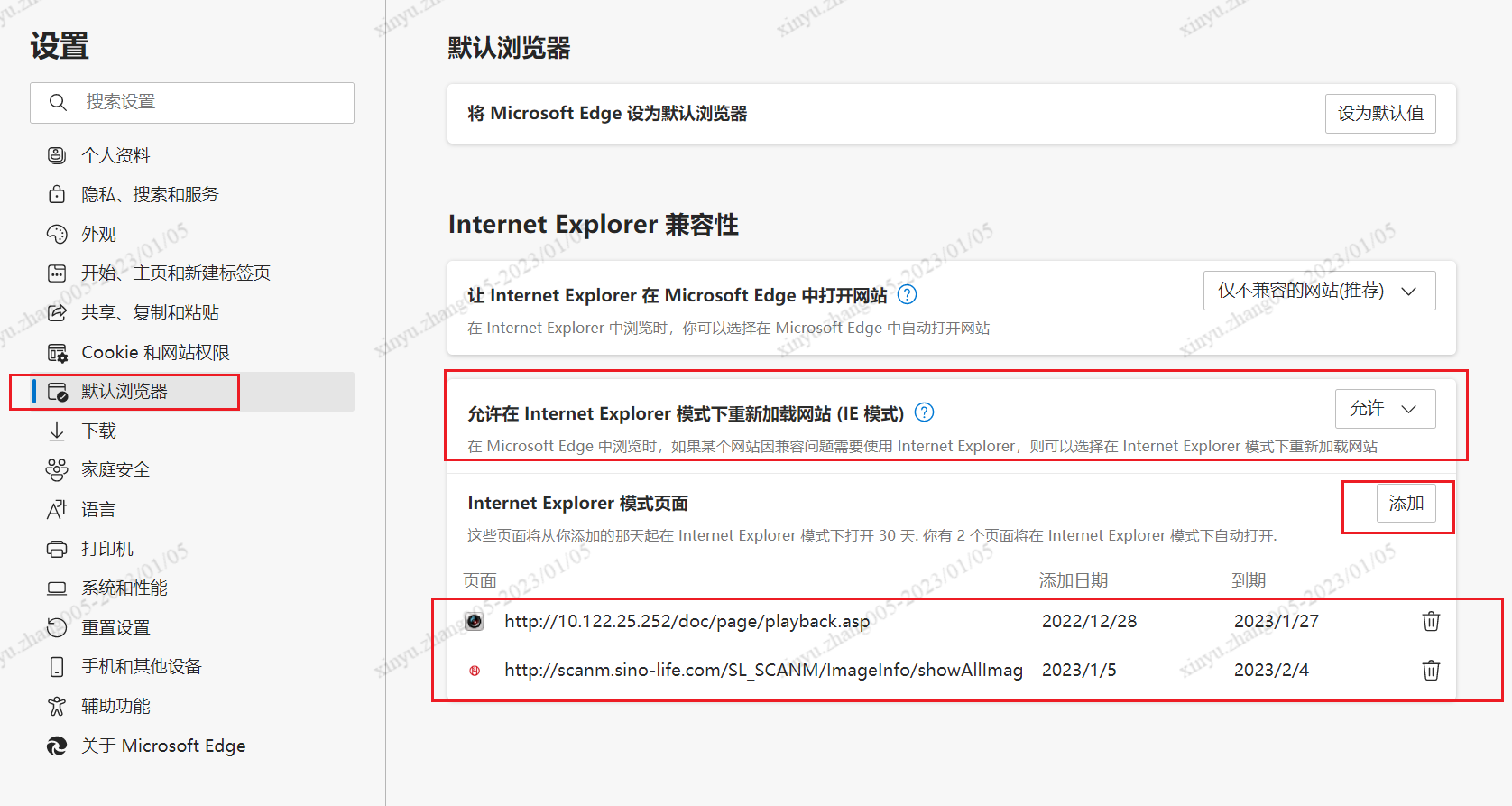Click the 外观 palette icon

point(57,234)
